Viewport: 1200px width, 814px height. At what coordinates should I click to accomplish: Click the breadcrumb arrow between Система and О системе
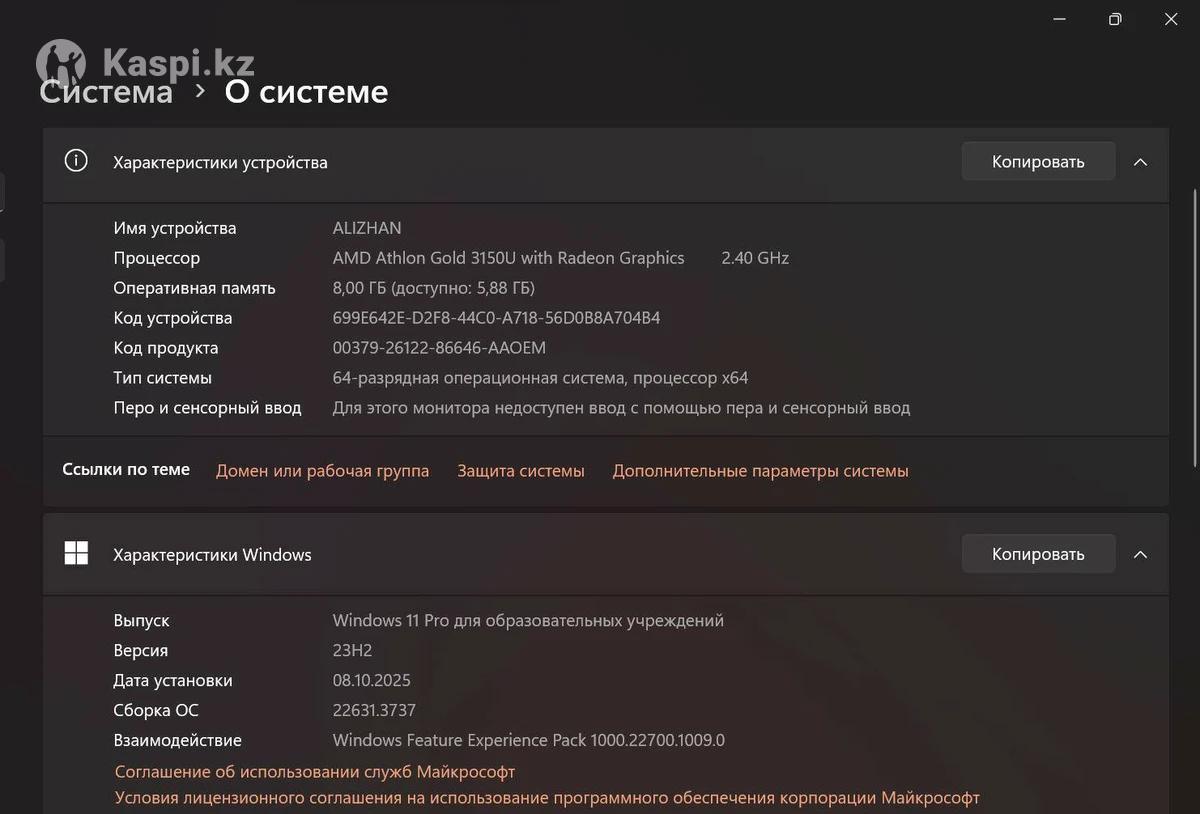[x=200, y=91]
